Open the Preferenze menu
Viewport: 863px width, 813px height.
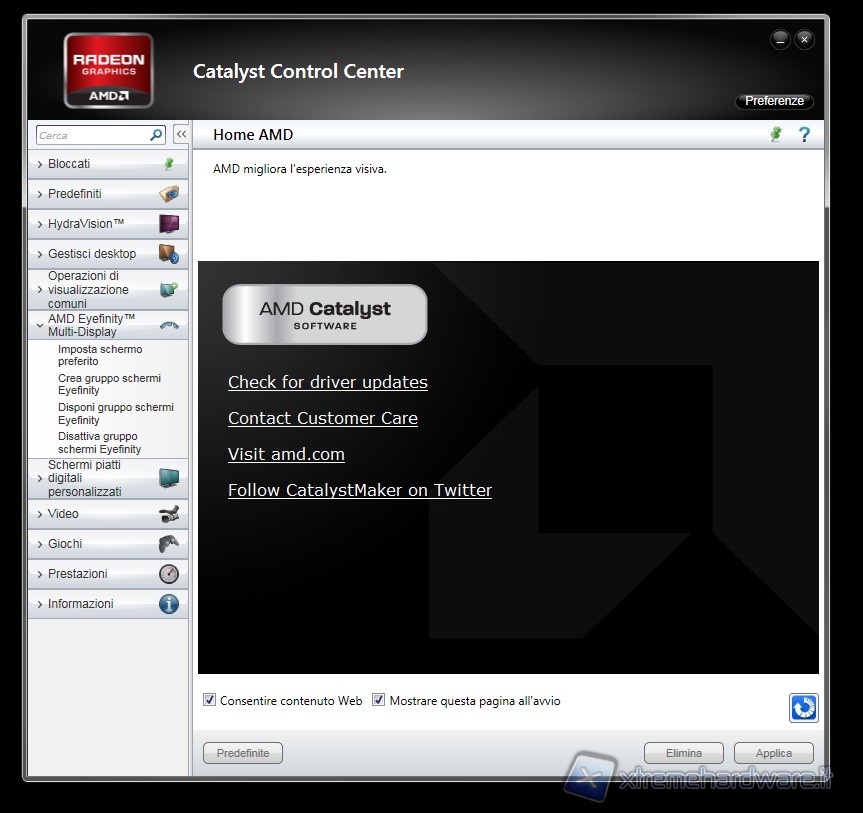pyautogui.click(x=774, y=101)
